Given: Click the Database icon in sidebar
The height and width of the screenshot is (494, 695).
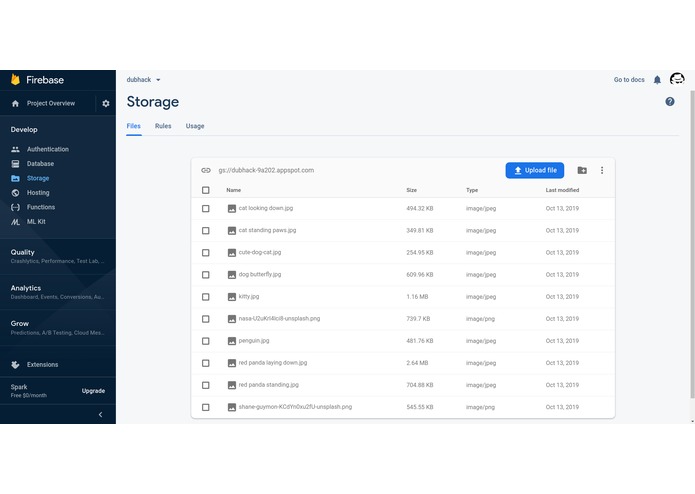Looking at the screenshot, I should click(16, 164).
